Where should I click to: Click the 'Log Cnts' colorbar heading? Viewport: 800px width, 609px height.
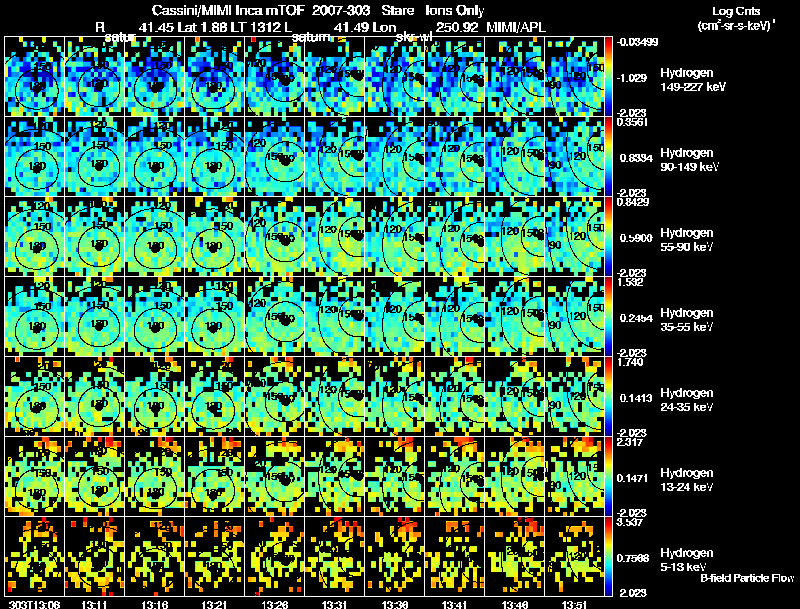[736, 11]
